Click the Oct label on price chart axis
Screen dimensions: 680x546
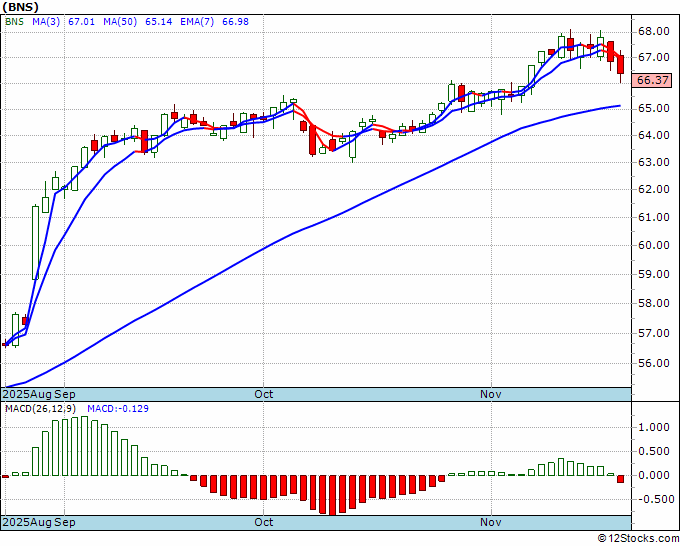264,394
